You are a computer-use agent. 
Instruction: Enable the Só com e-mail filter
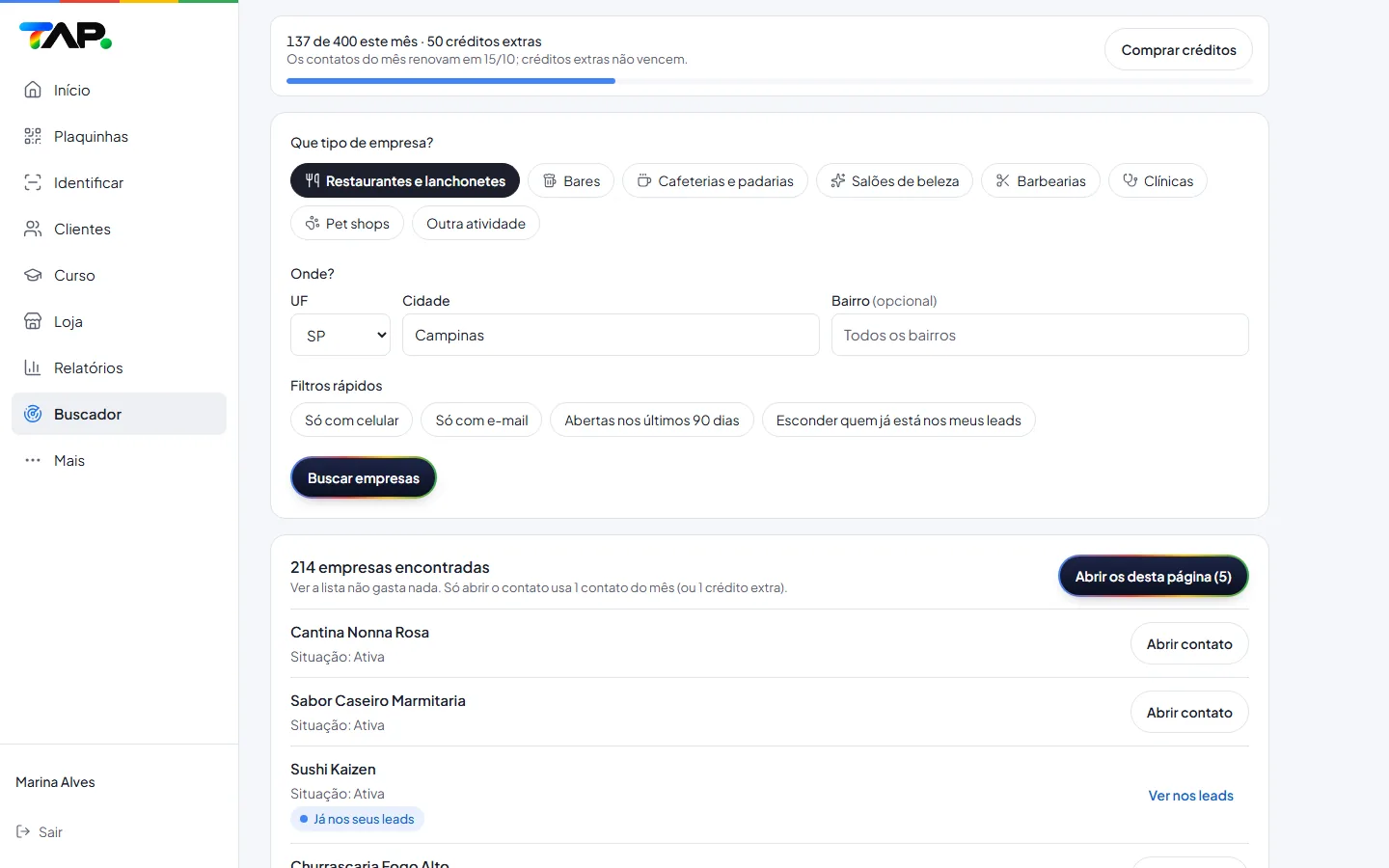(481, 420)
